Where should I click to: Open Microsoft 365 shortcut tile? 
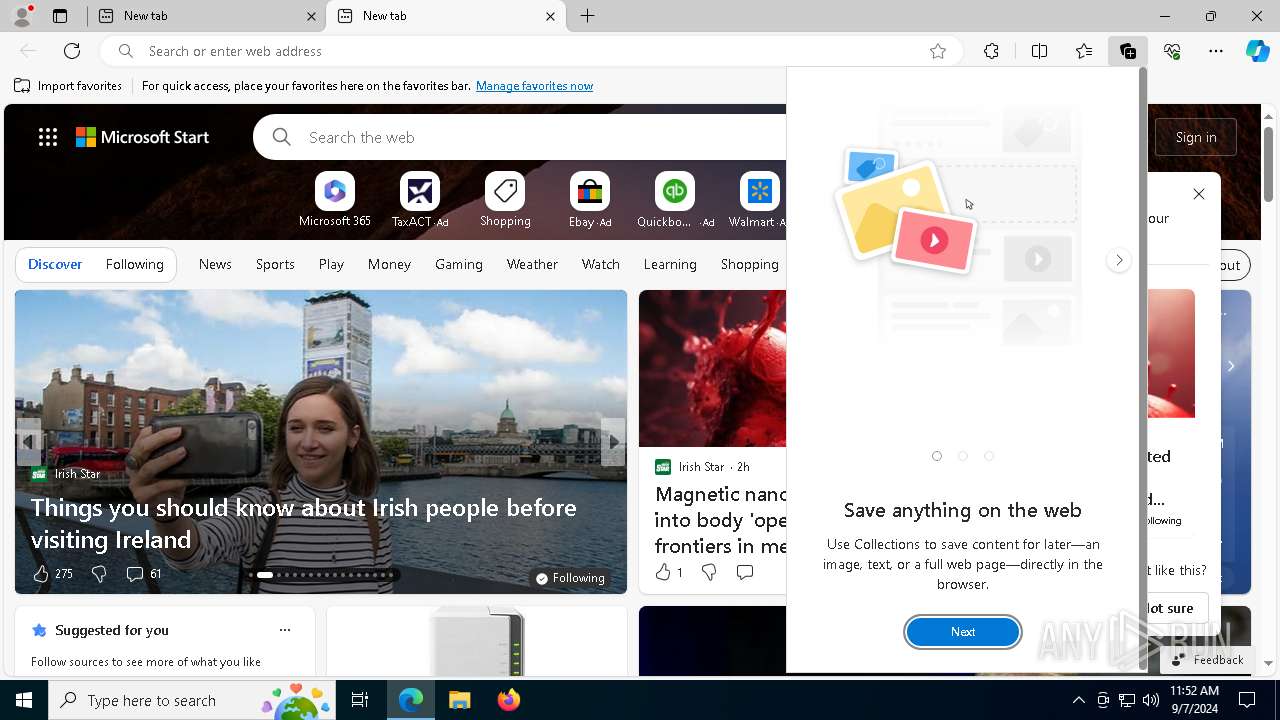coord(335,200)
